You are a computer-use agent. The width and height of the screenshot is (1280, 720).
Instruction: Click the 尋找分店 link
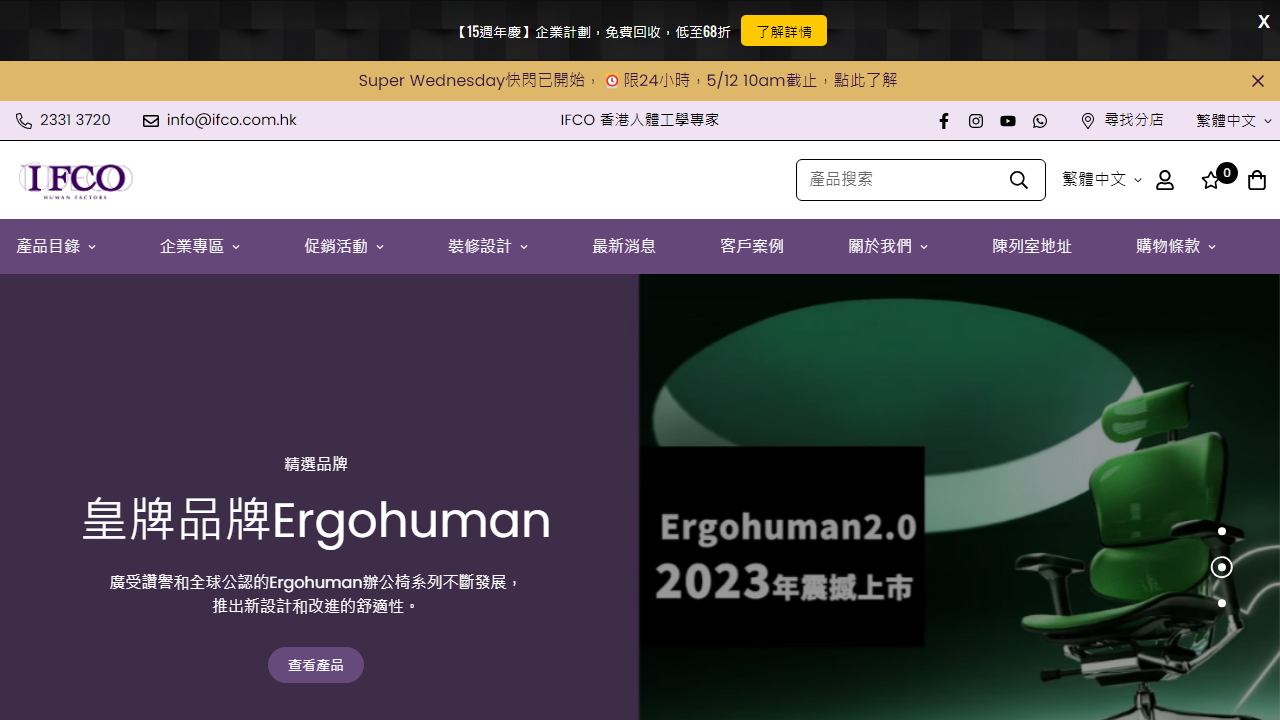click(1134, 120)
